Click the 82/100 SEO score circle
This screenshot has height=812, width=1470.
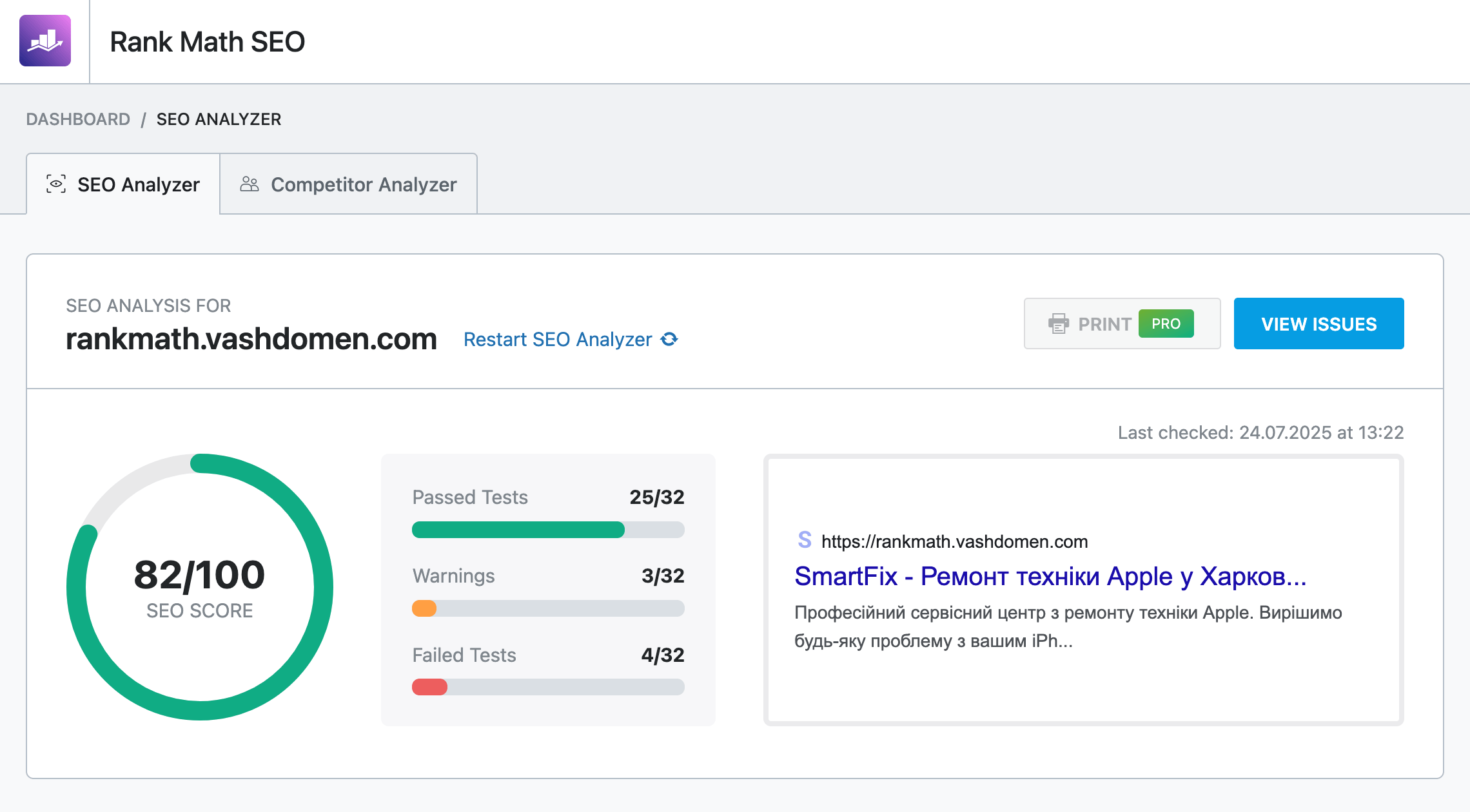[200, 587]
